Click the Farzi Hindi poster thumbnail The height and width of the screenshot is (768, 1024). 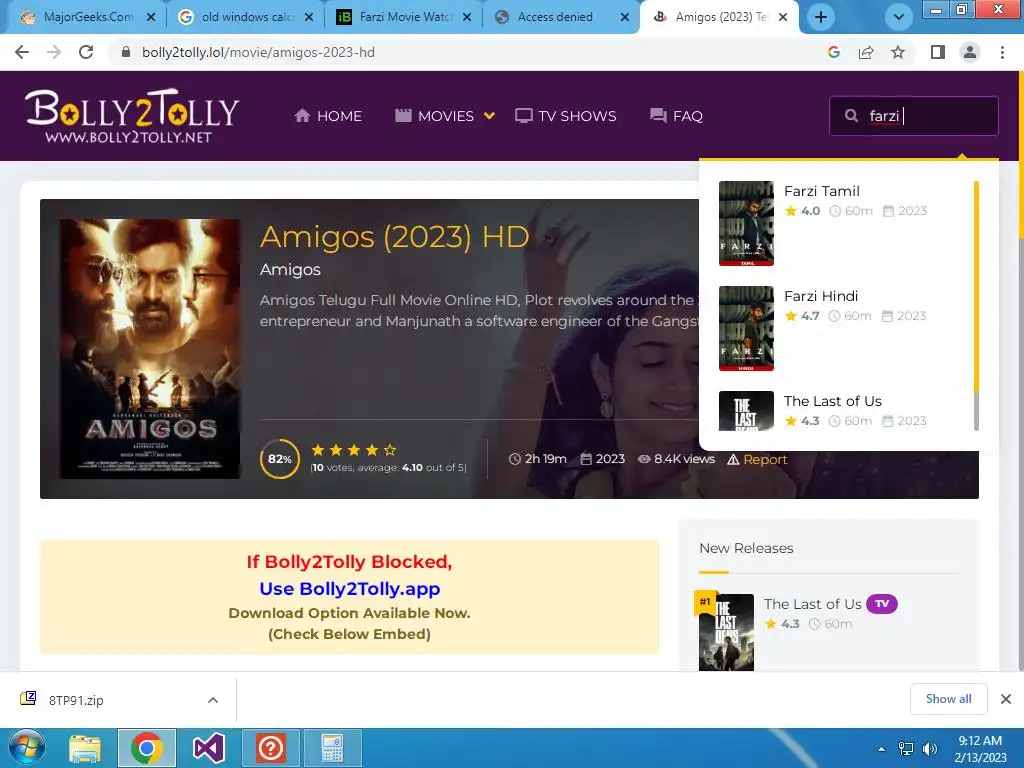[x=746, y=328]
